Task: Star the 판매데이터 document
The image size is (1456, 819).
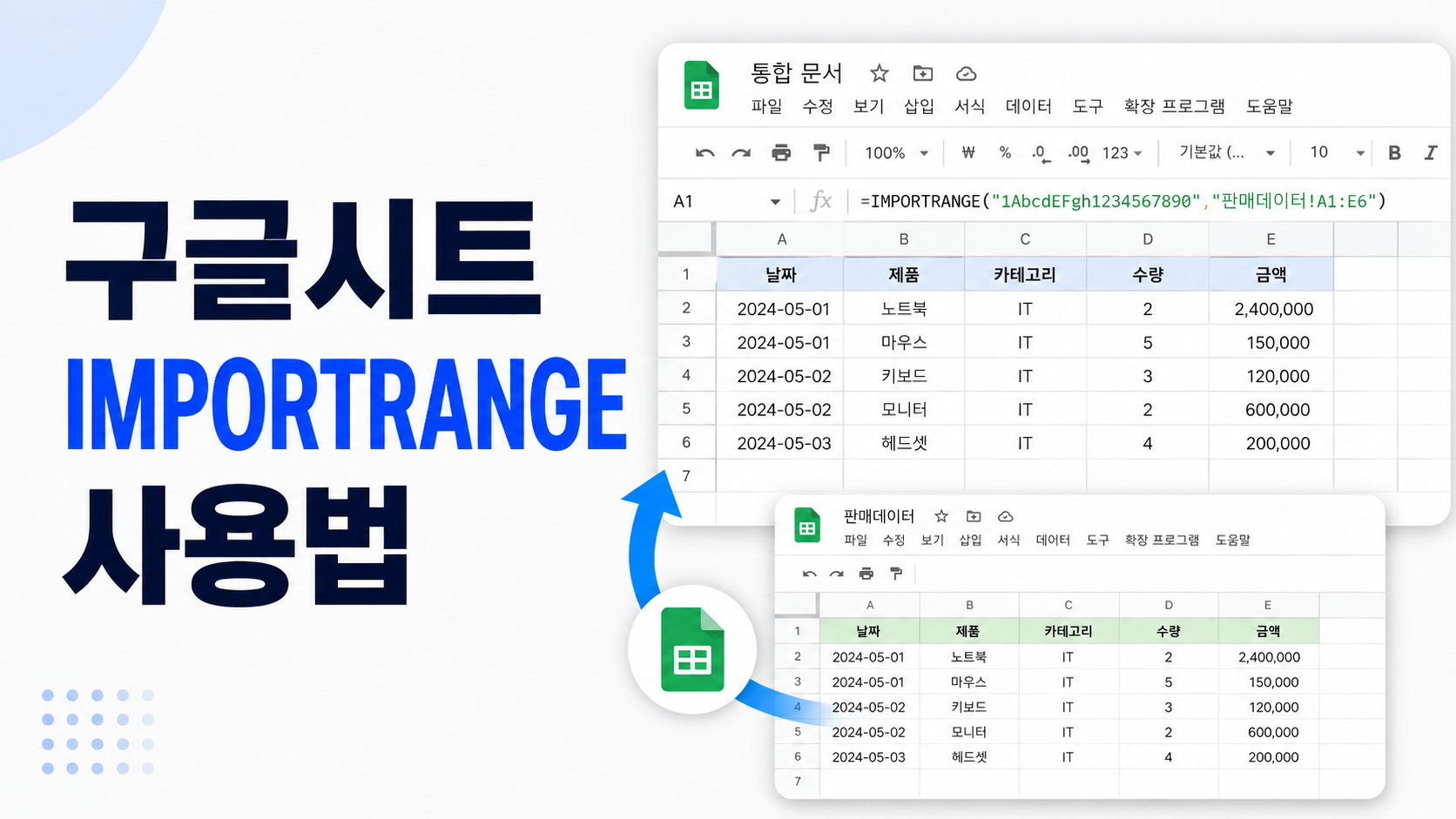Action: click(x=941, y=516)
